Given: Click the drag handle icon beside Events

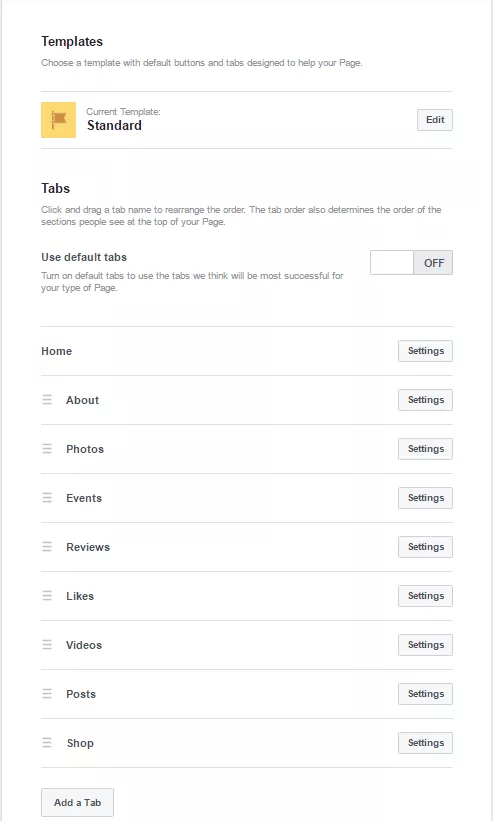Looking at the screenshot, I should [47, 498].
